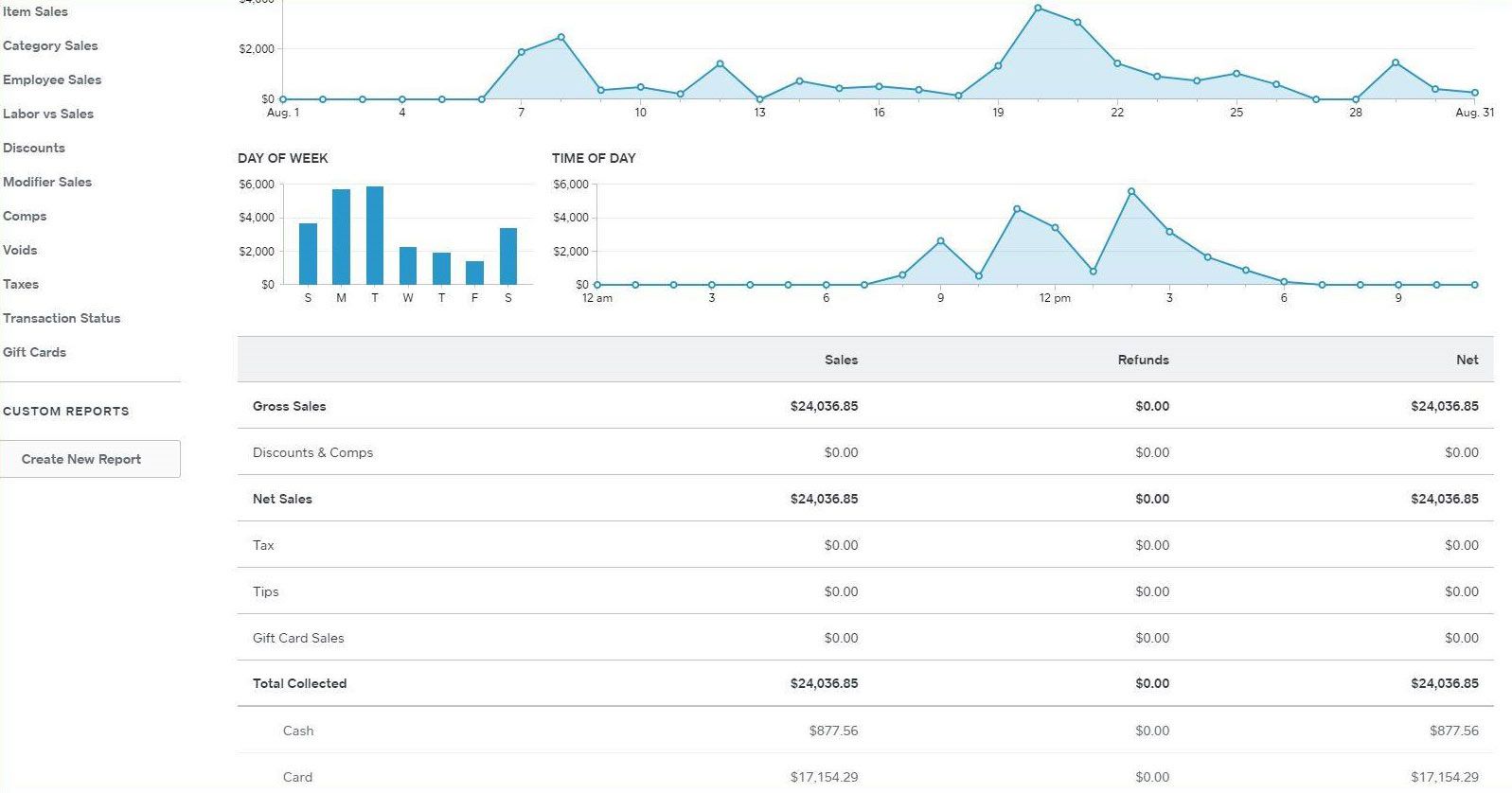
Task: Open the Gift Cards report
Action: click(35, 352)
